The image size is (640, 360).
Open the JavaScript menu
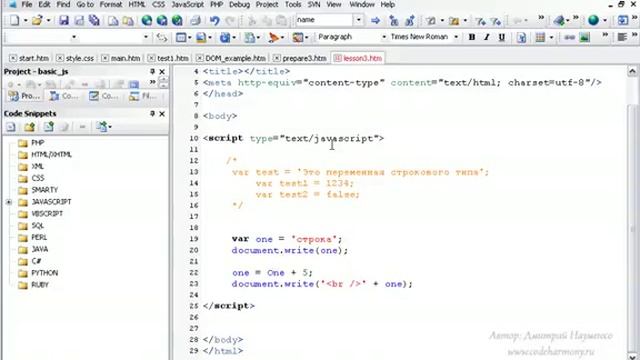187,5
